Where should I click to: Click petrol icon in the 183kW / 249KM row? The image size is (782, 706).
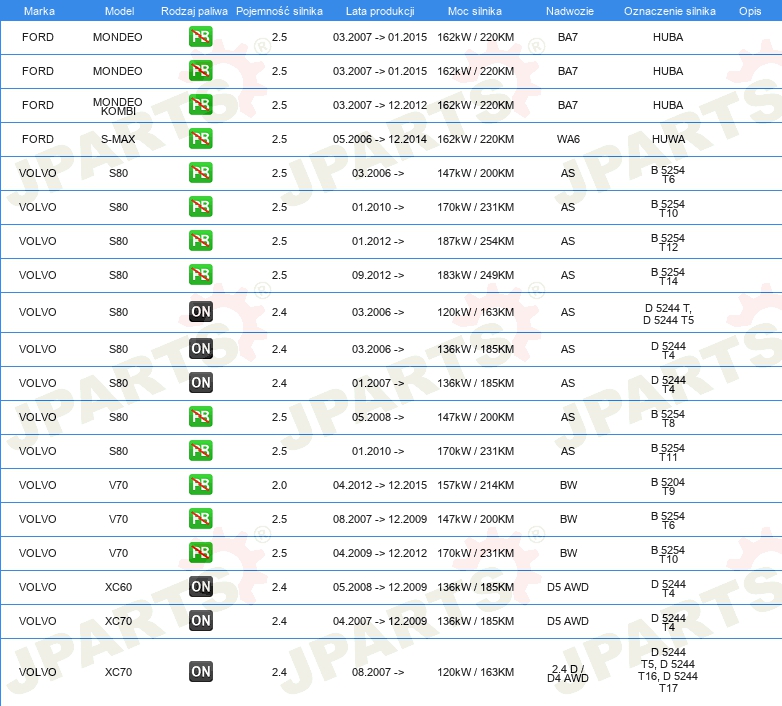click(x=200, y=274)
